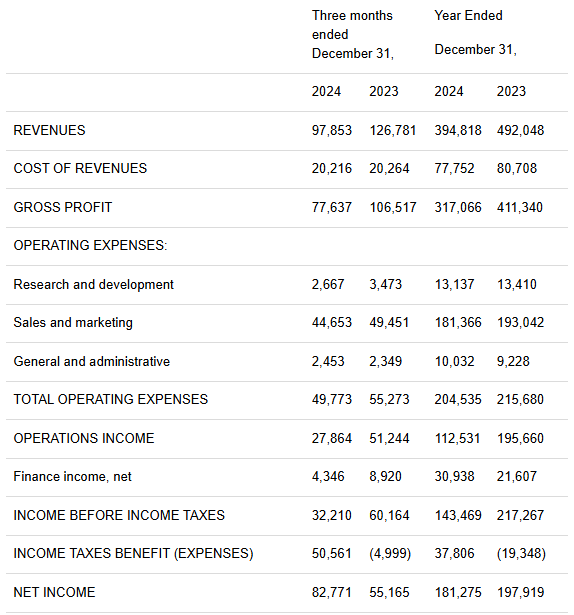Click cost of revenues value 80,708
The image size is (574, 615).
click(516, 168)
